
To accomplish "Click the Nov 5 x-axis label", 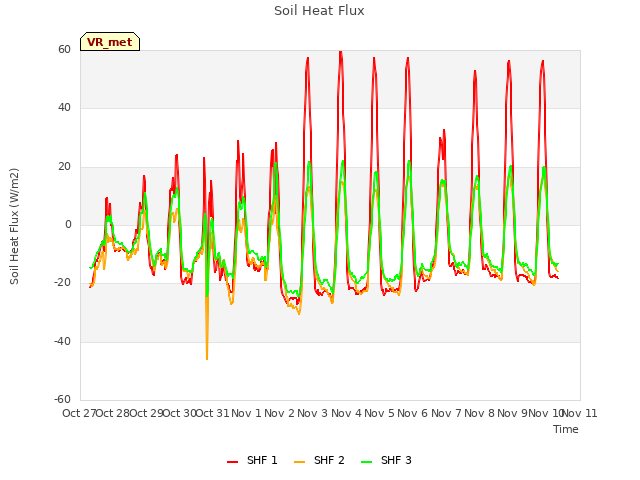I will pyautogui.click(x=379, y=413).
